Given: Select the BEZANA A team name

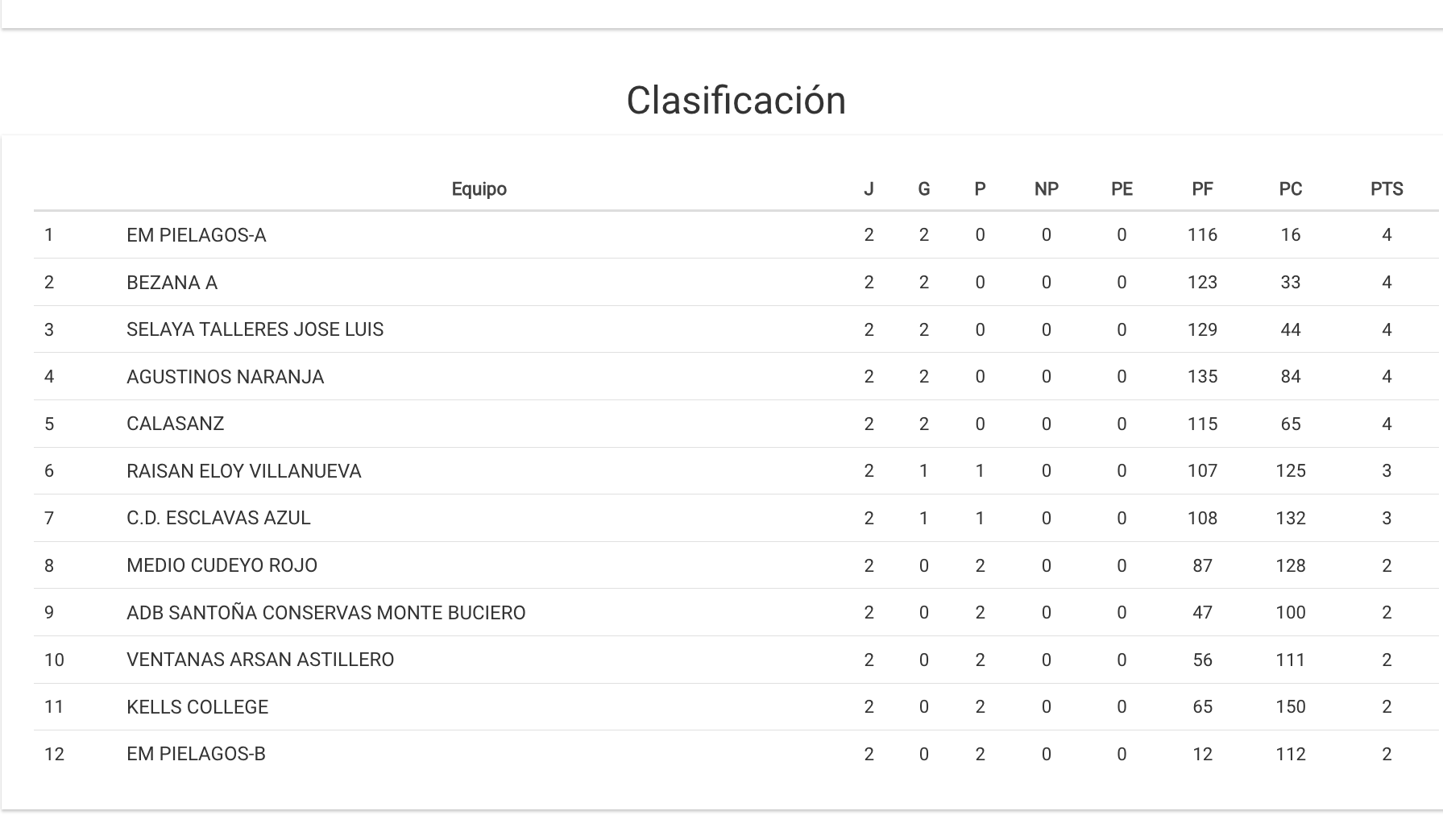Looking at the screenshot, I should click(x=172, y=283).
